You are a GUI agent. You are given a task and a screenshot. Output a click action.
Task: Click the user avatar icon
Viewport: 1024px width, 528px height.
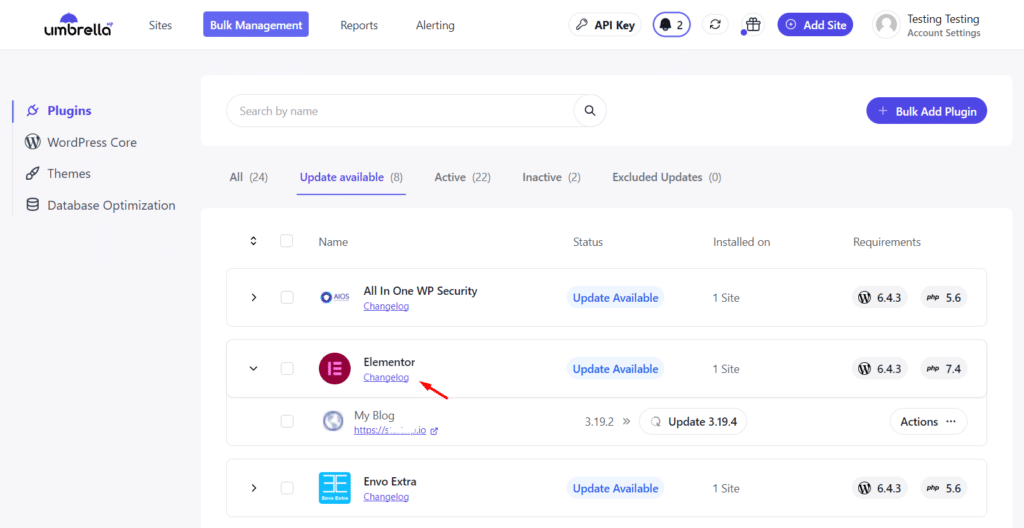click(886, 25)
